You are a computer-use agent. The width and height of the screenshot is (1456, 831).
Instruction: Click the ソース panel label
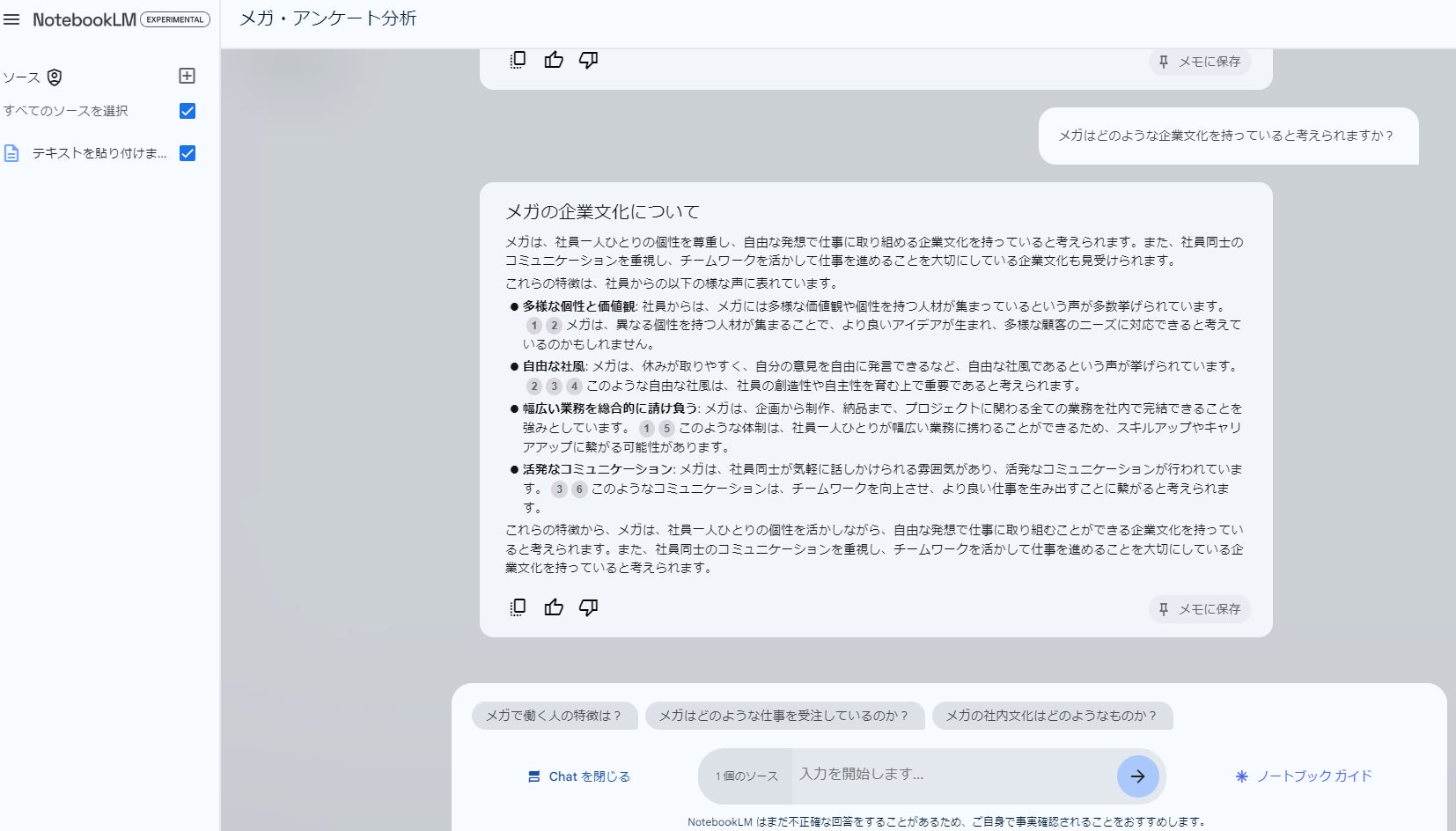tap(21, 77)
